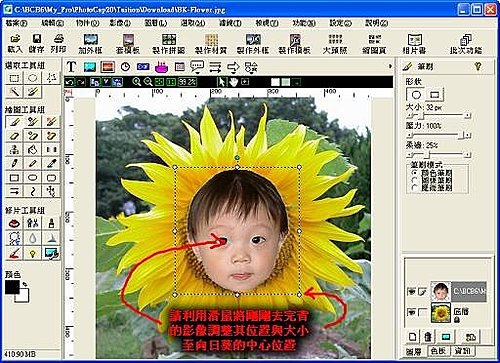Screen dimensions: 500x363
Task: Click the delete layer trash can button
Action: click(x=428, y=337)
